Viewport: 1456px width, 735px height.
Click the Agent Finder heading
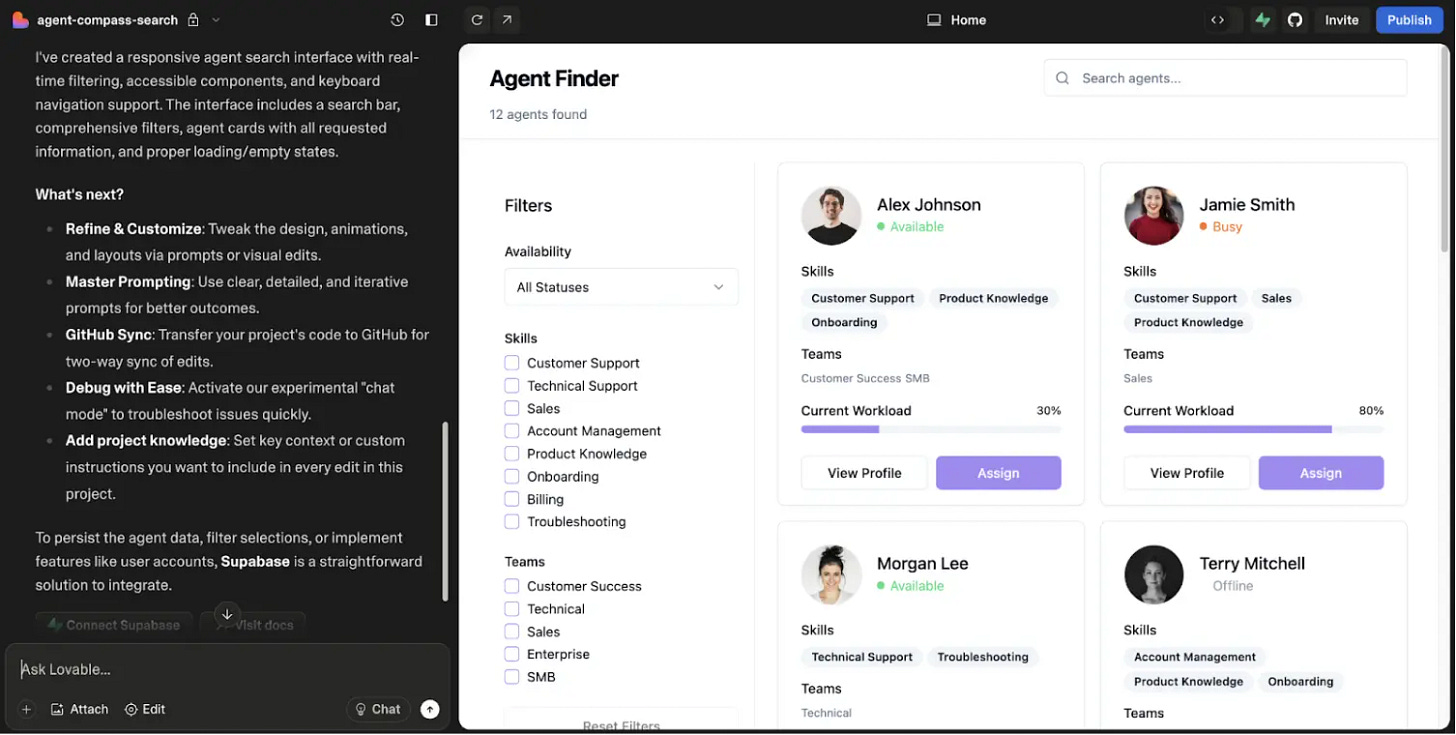pyautogui.click(x=554, y=78)
